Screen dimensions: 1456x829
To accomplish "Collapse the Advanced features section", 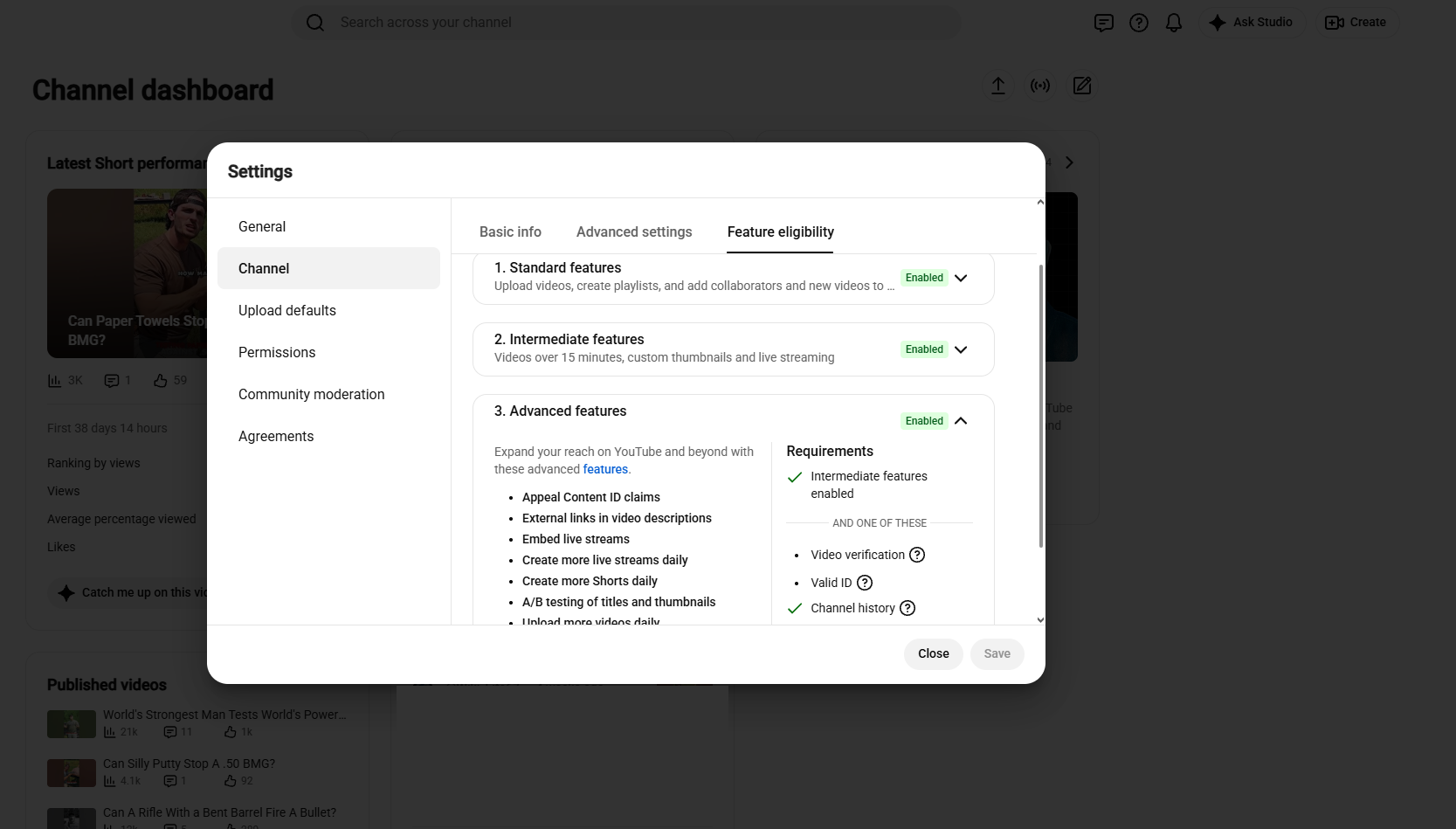I will pos(961,421).
